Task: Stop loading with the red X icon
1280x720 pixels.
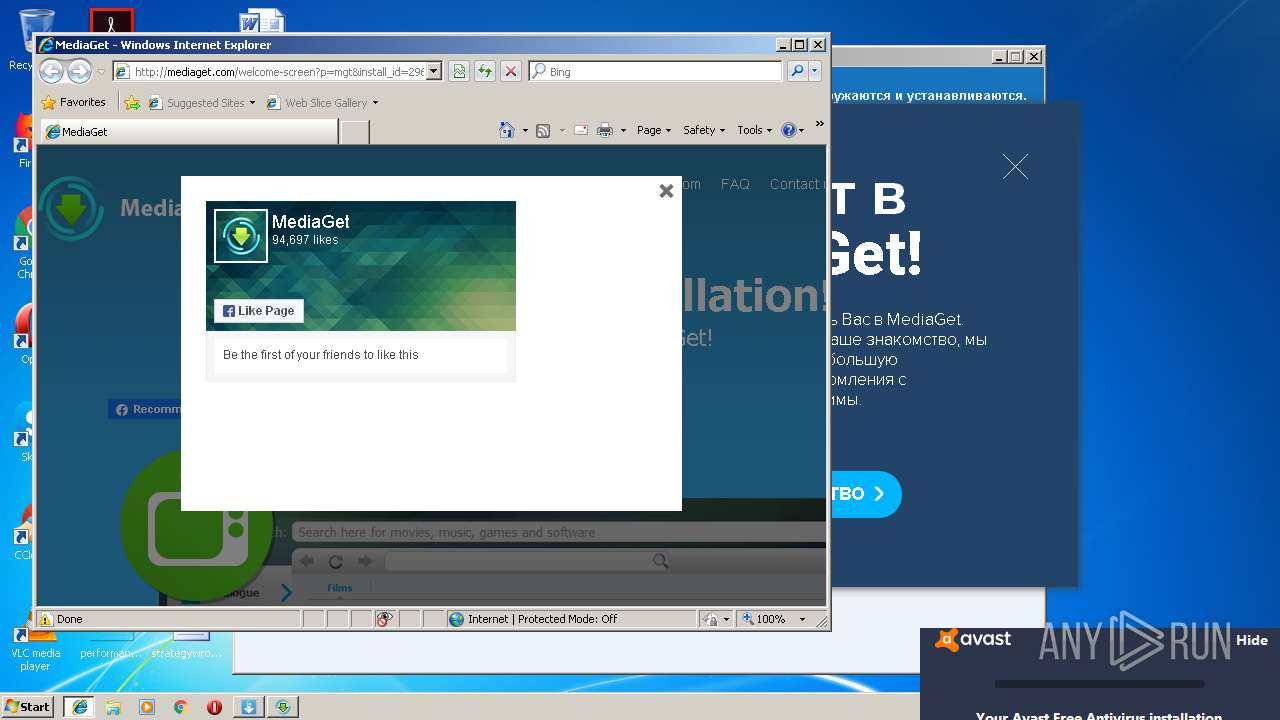Action: 511,71
